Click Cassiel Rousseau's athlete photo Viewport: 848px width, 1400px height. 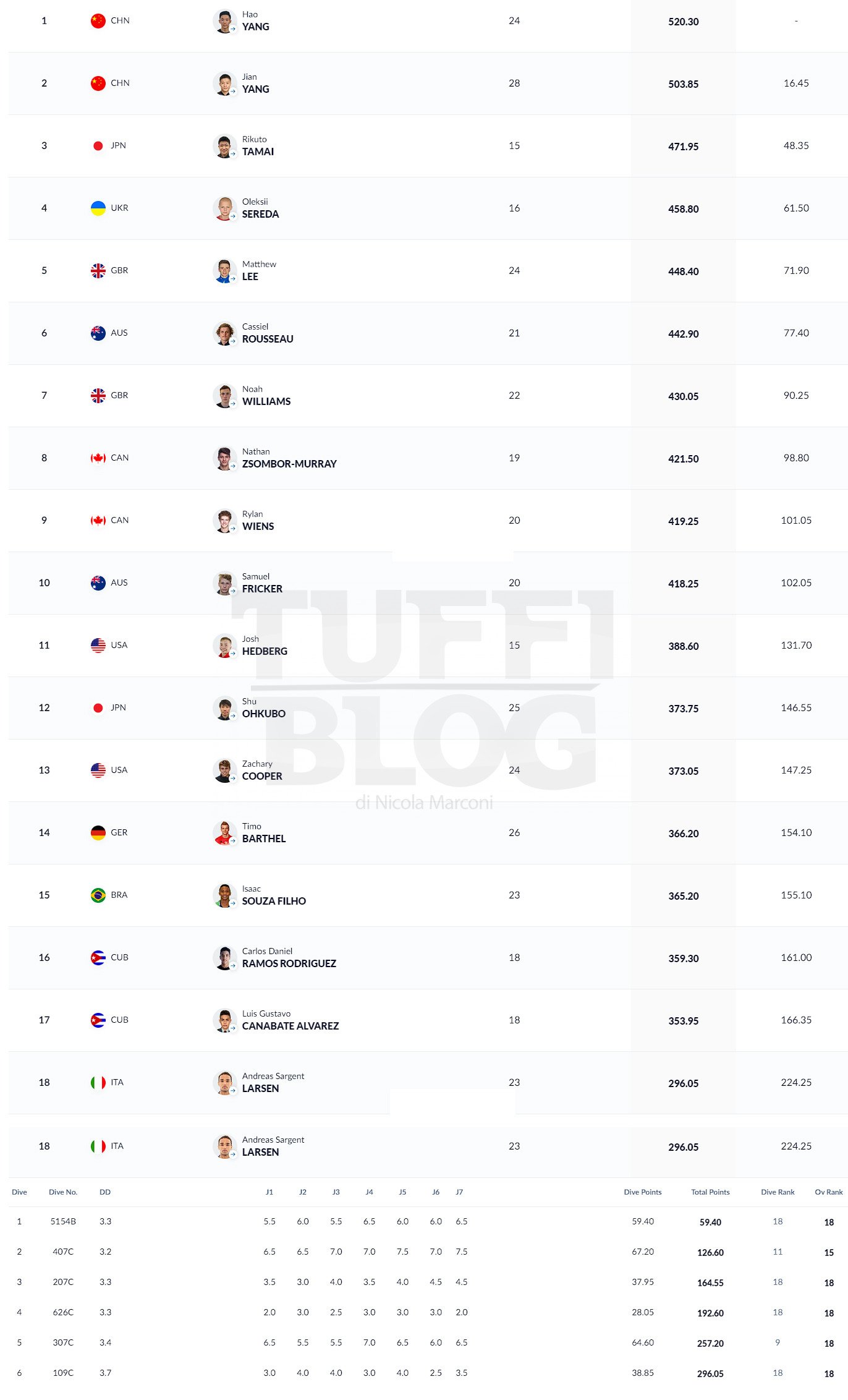coord(224,333)
